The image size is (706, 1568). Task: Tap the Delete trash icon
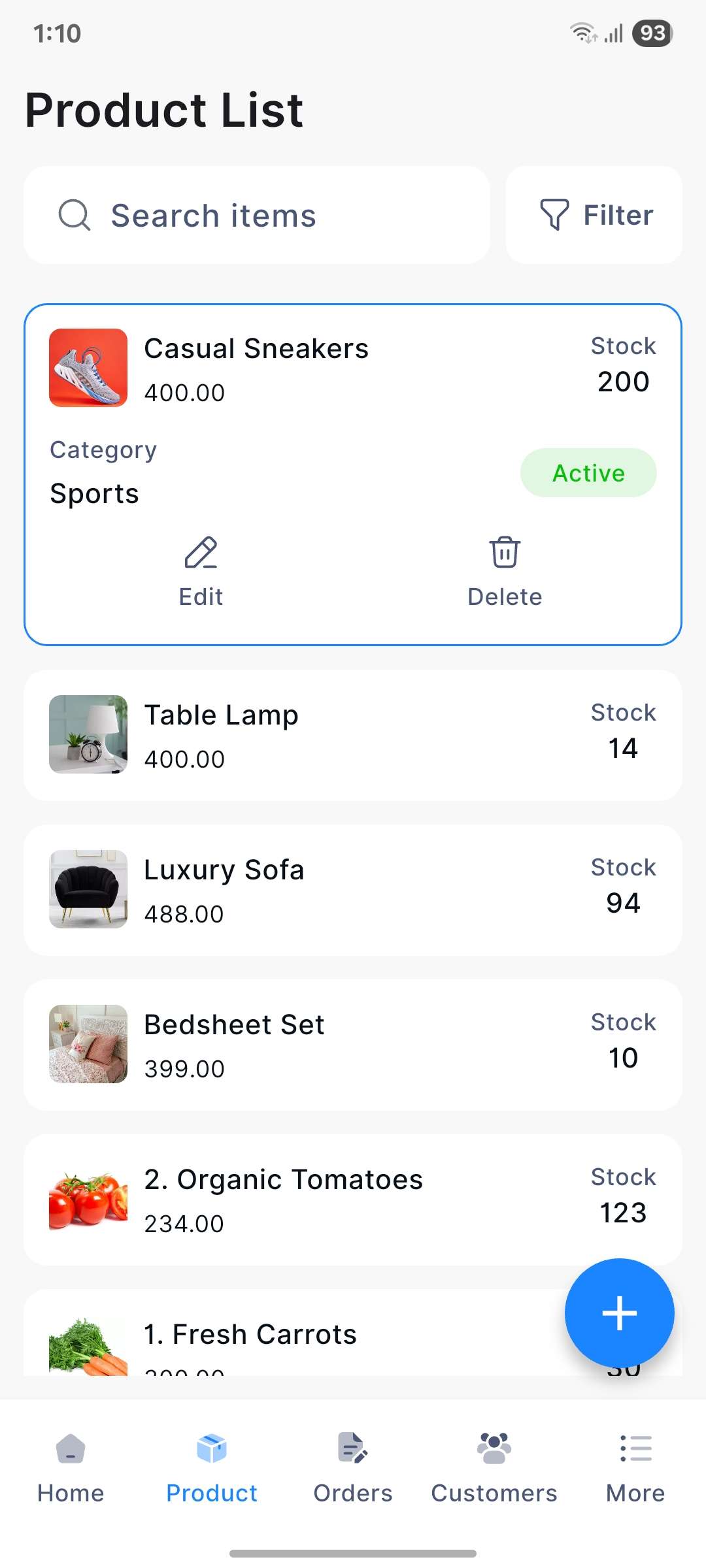[x=505, y=553]
